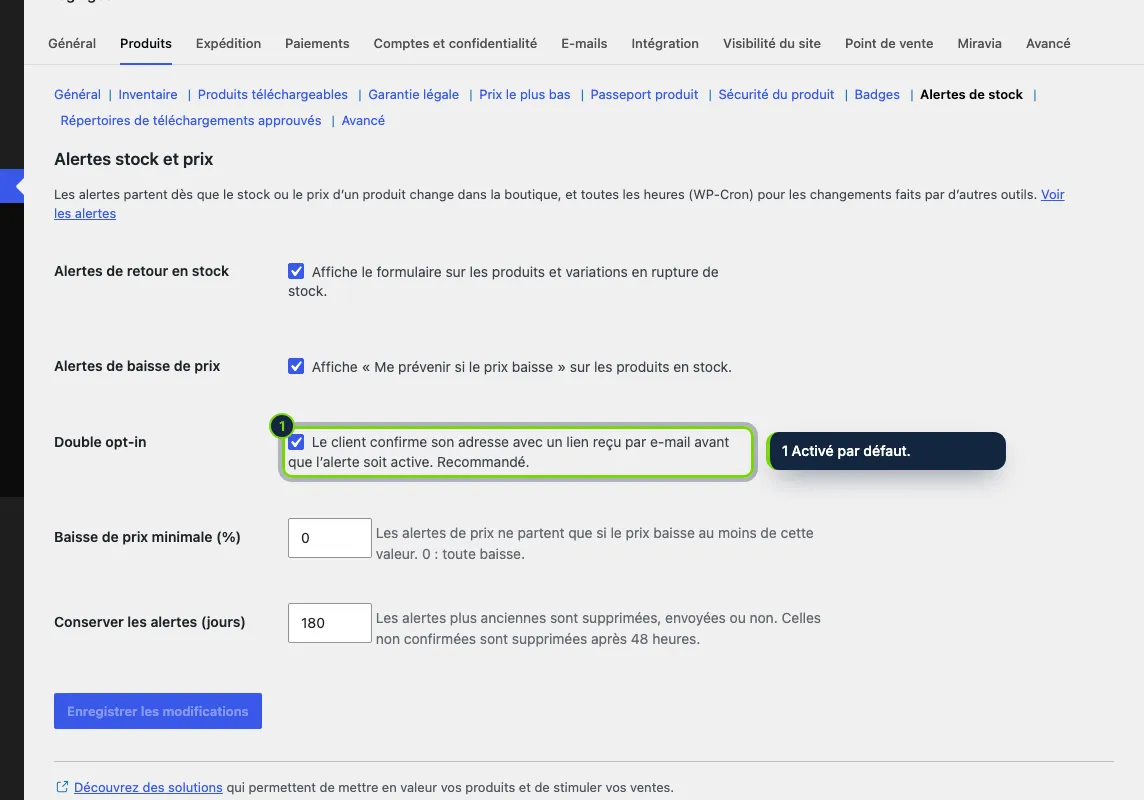
Task: Open the Point de vente tab
Action: point(889,43)
